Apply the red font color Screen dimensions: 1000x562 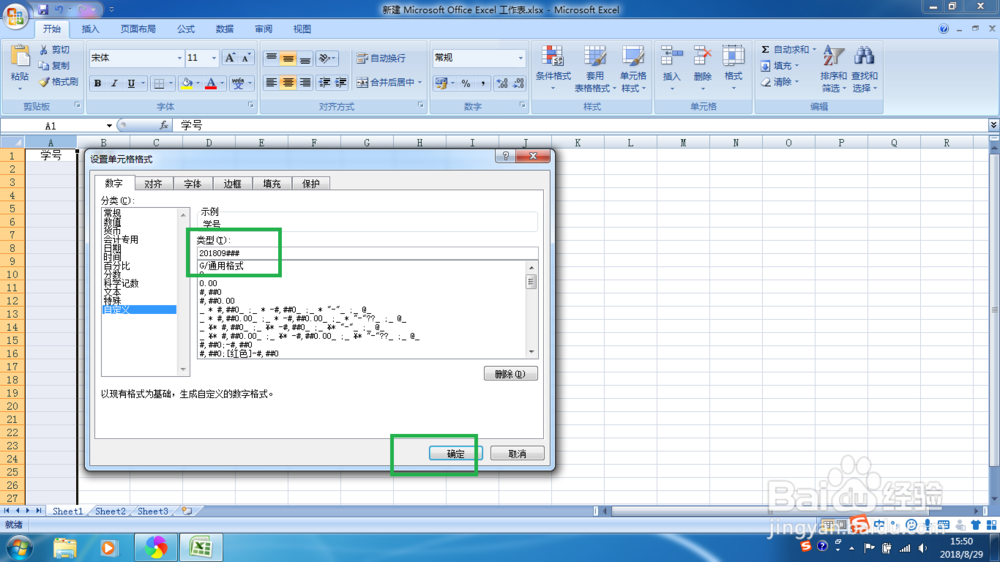pyautogui.click(x=210, y=83)
